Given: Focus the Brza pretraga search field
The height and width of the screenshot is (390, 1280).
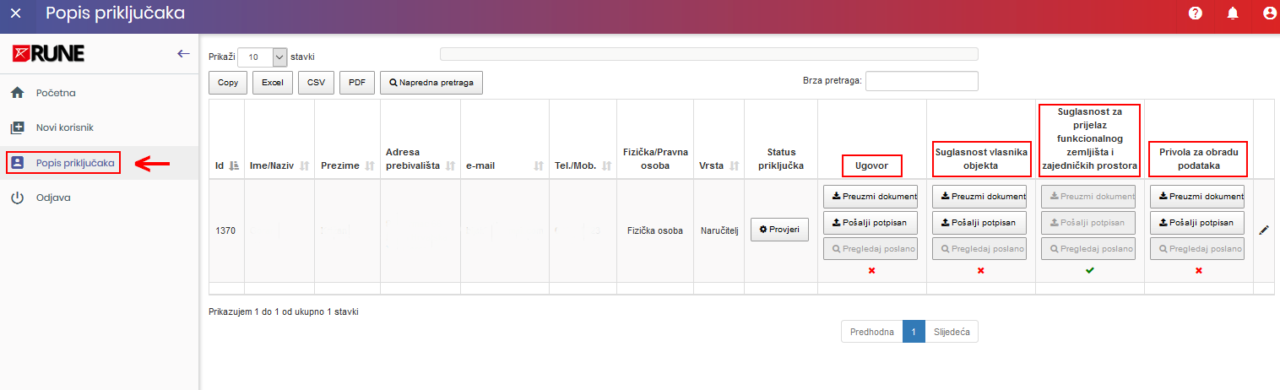Looking at the screenshot, I should click(x=921, y=81).
